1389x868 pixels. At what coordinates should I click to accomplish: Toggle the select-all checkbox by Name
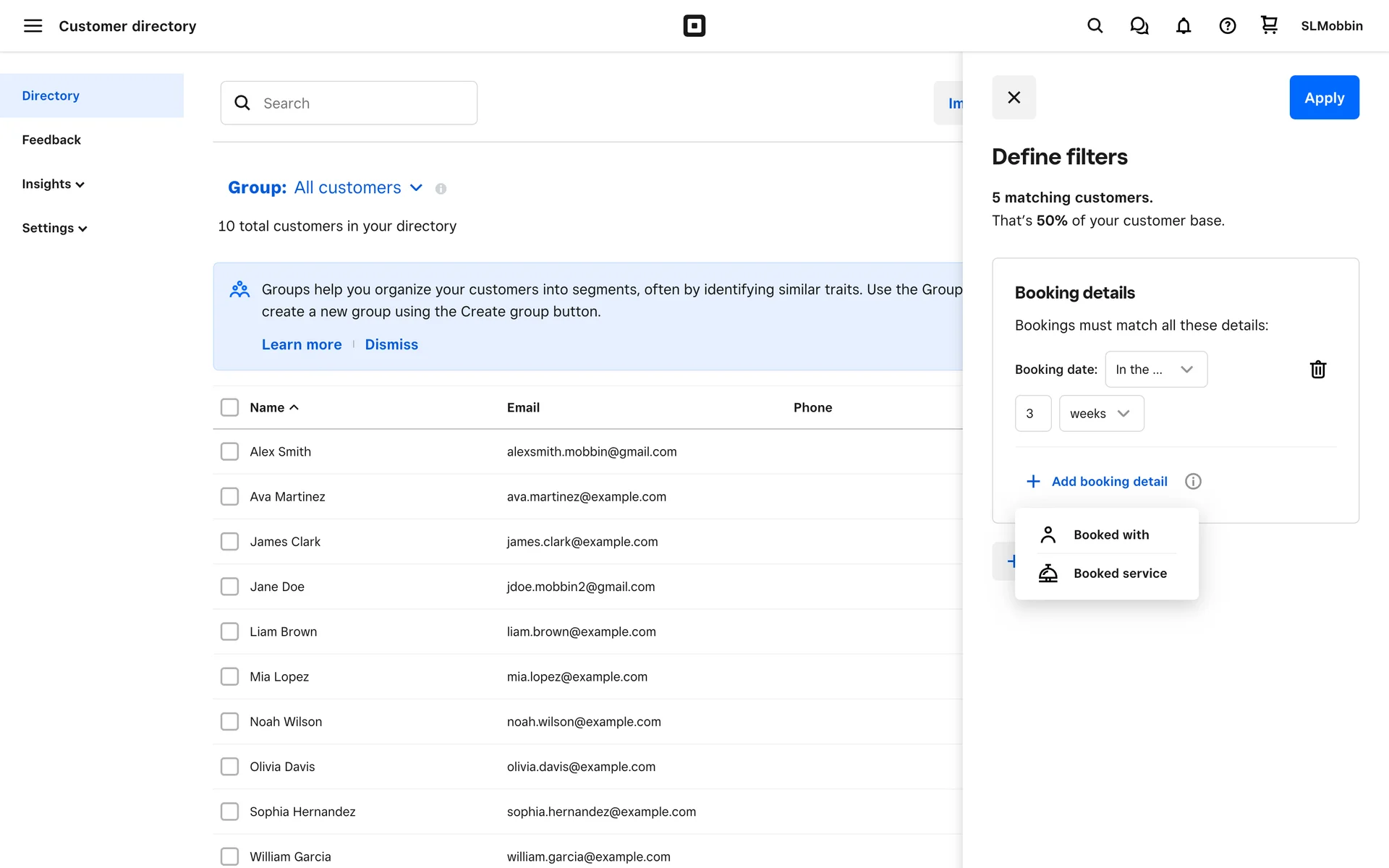pyautogui.click(x=229, y=407)
